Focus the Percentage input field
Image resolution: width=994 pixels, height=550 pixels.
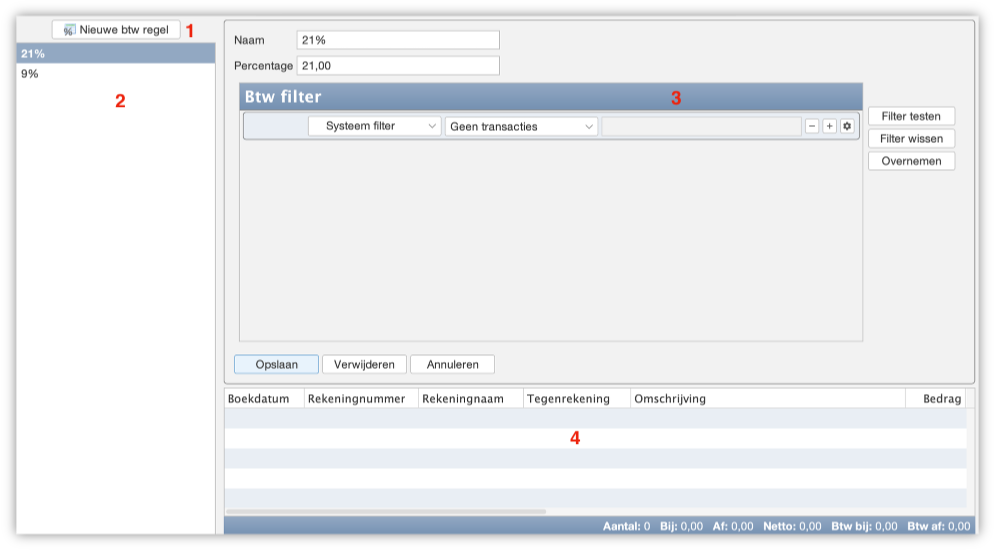[x=398, y=65]
